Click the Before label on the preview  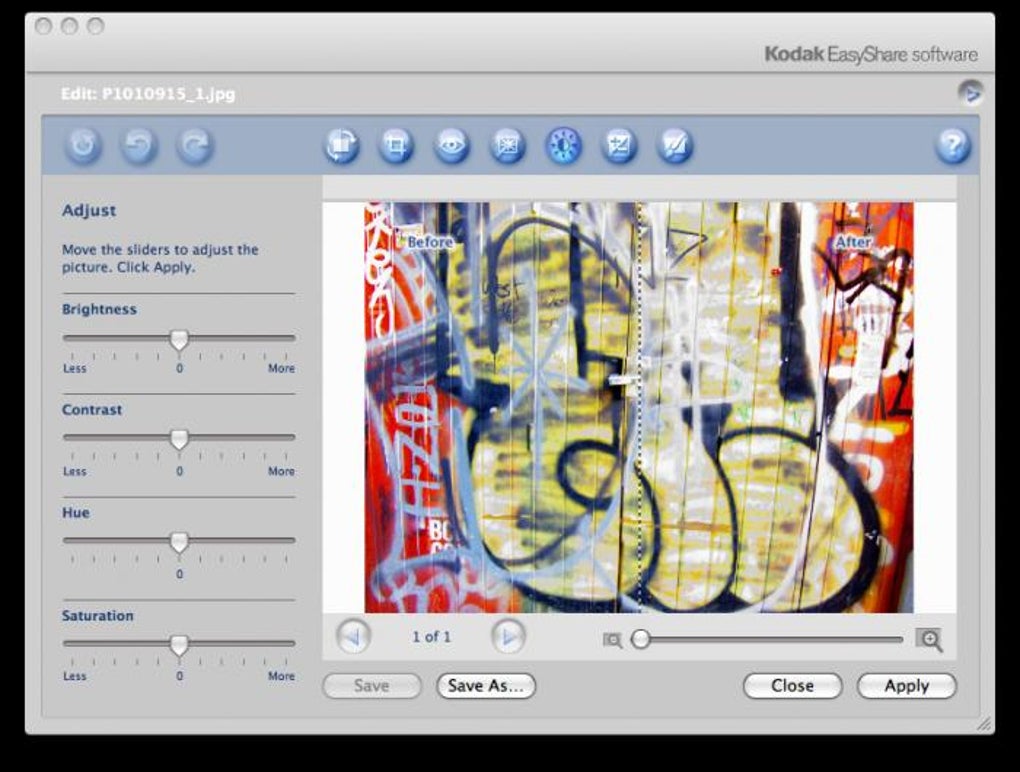430,242
